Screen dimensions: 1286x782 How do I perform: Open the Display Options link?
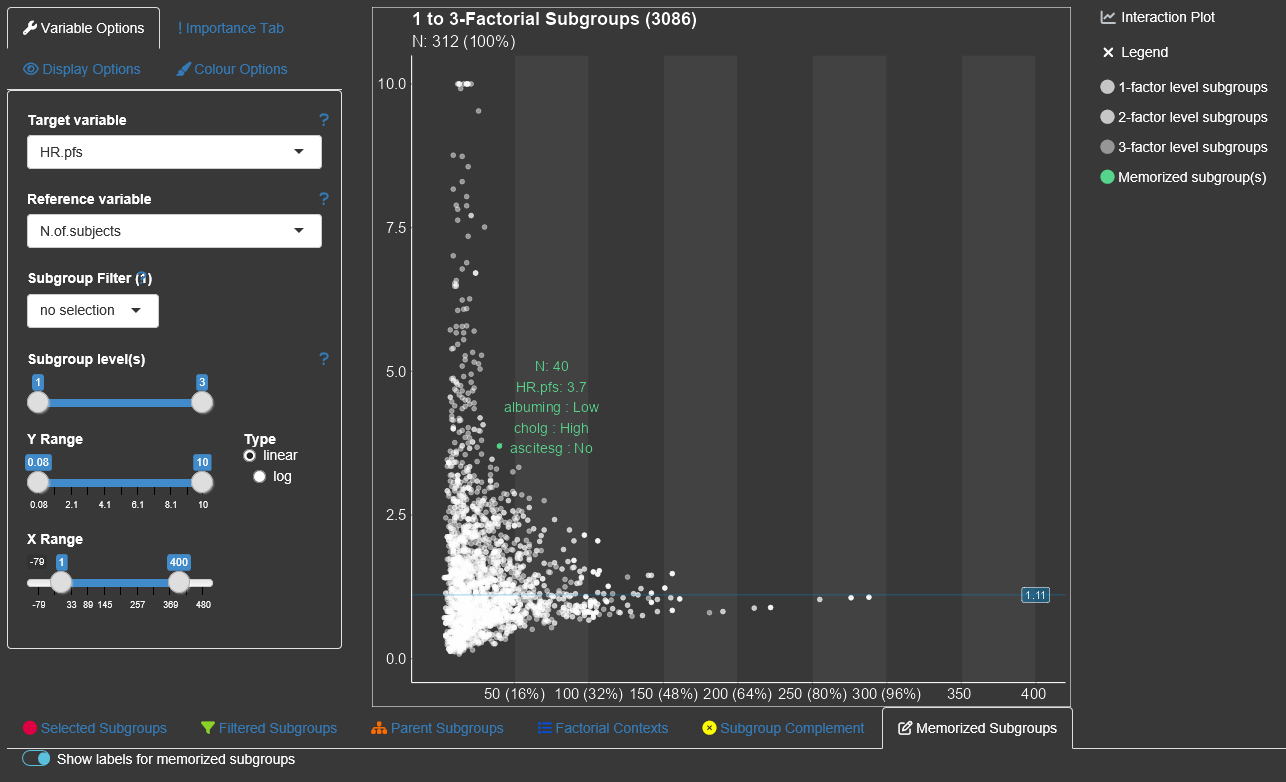(82, 69)
